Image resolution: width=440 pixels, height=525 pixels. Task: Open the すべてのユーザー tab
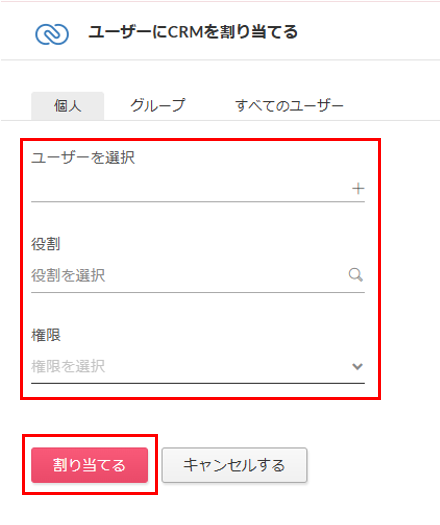point(290,105)
